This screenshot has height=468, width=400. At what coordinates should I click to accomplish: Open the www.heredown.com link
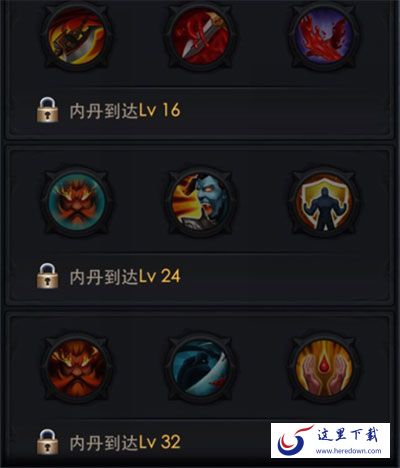[348, 451]
